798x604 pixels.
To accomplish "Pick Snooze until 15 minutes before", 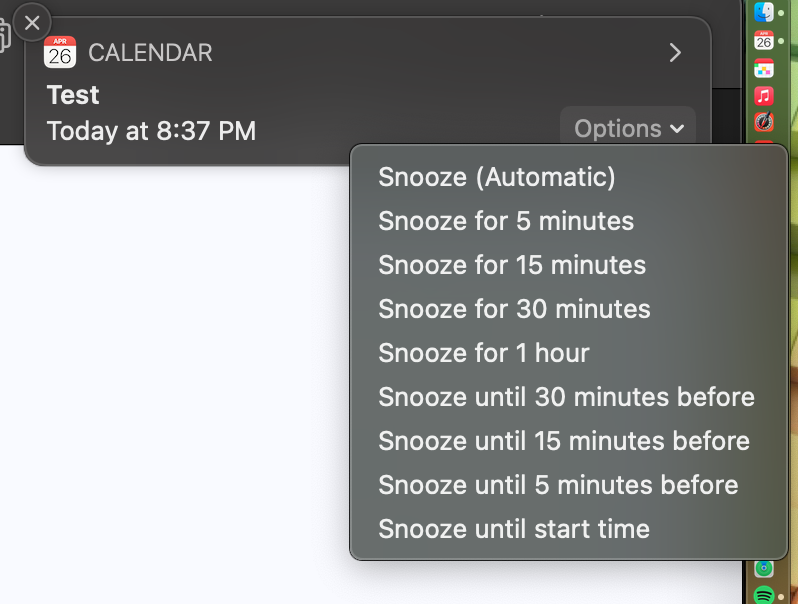I will point(563,441).
